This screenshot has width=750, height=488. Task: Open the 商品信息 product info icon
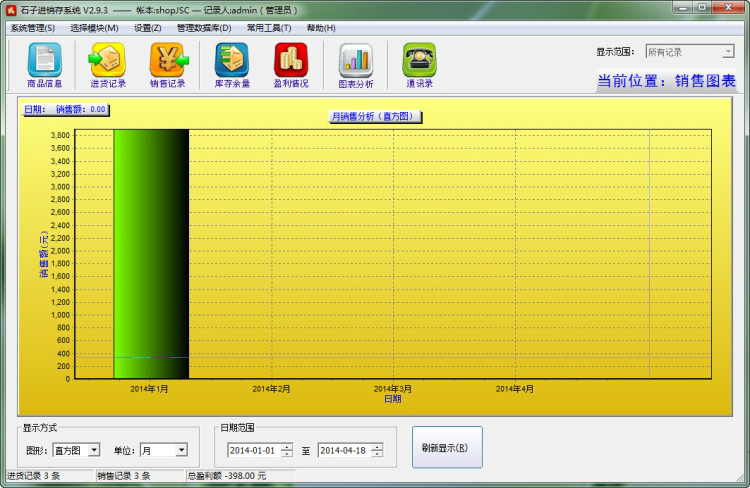43,64
